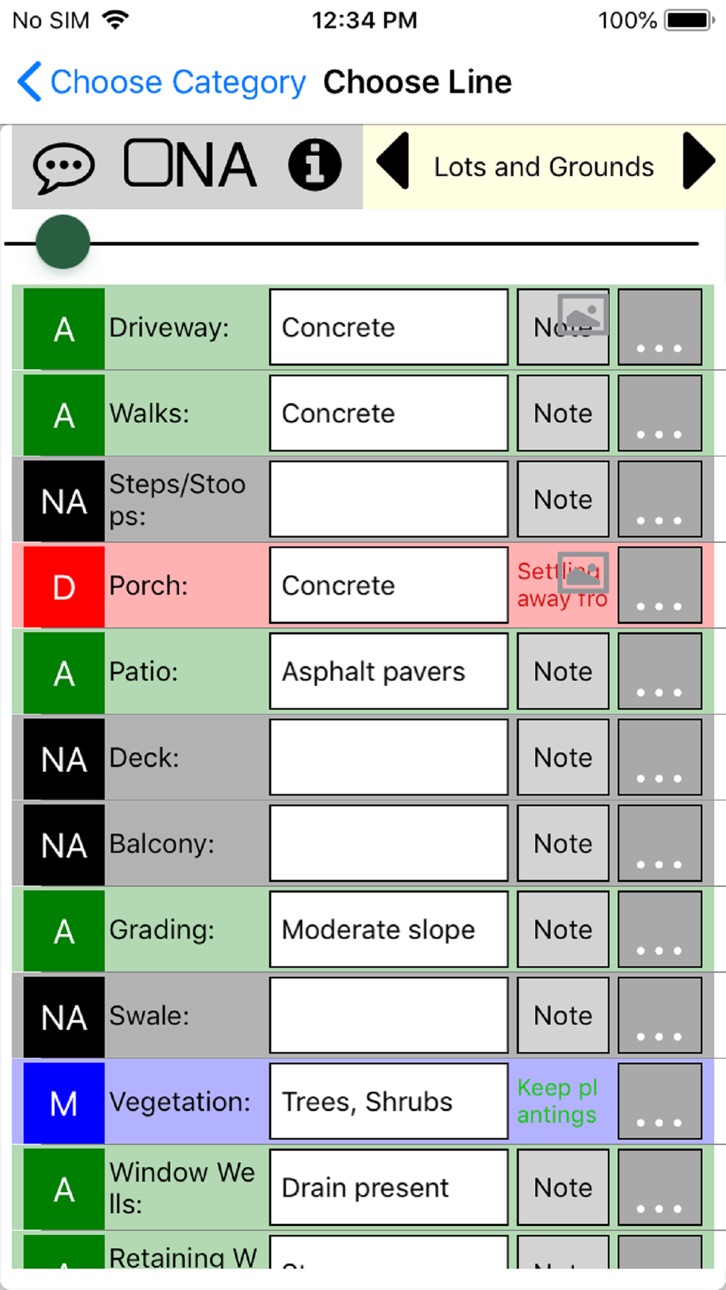Select the Lots and Grounds category label
Image resolution: width=726 pixels, height=1290 pixels.
coord(544,167)
